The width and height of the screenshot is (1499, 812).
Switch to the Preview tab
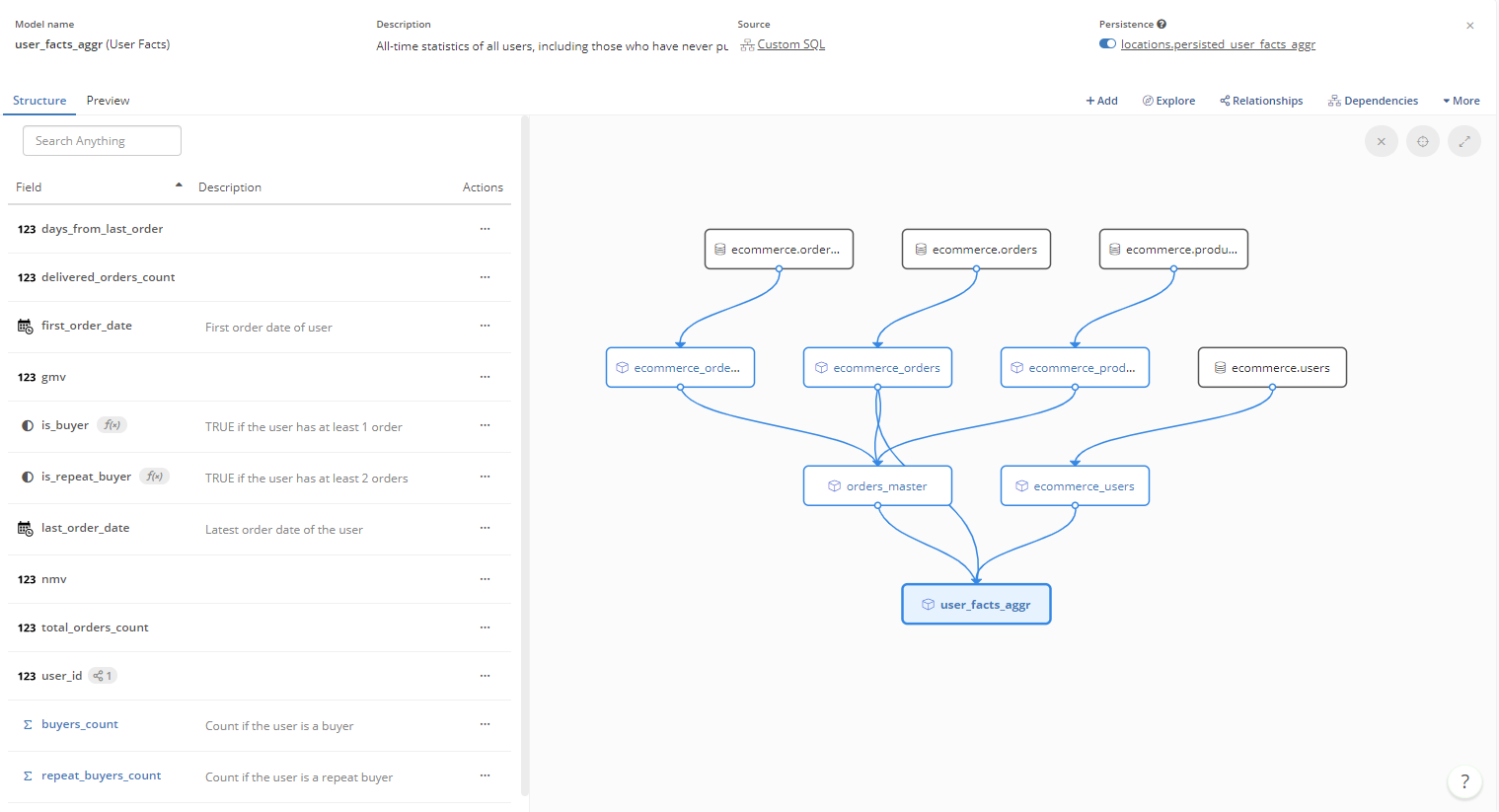[x=108, y=101]
